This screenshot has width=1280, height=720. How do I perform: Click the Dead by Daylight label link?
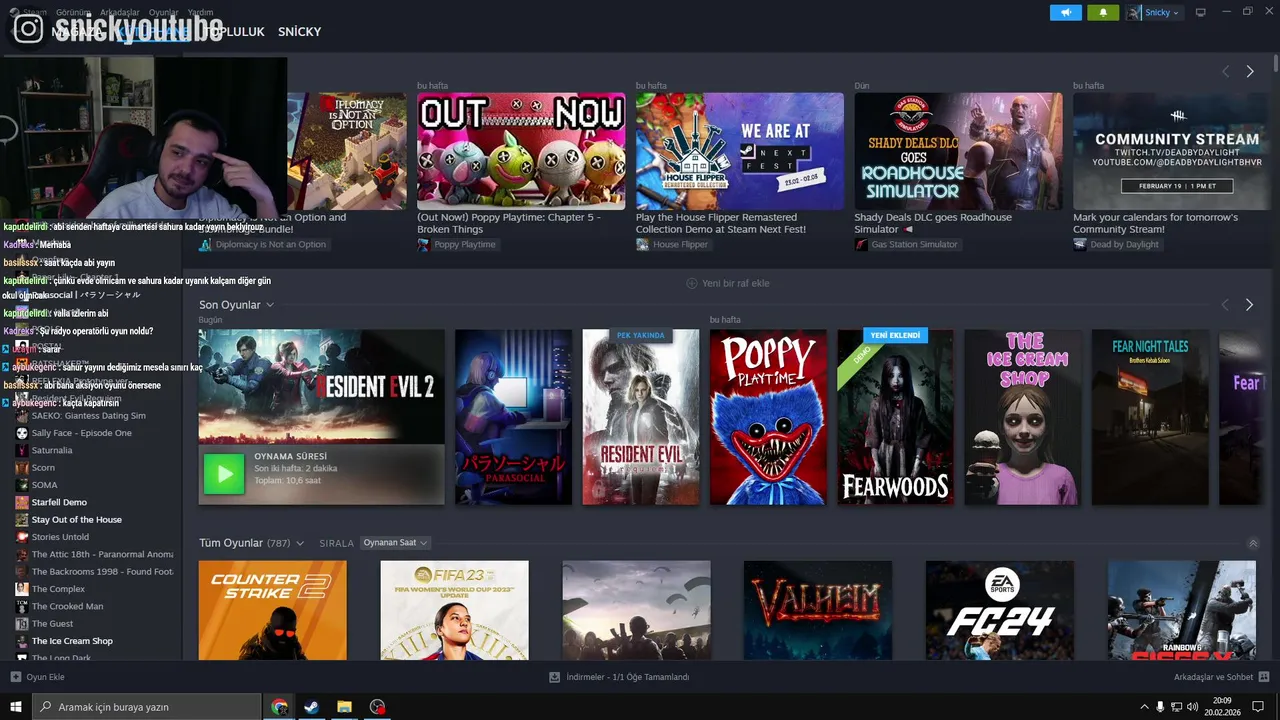[1116, 244]
